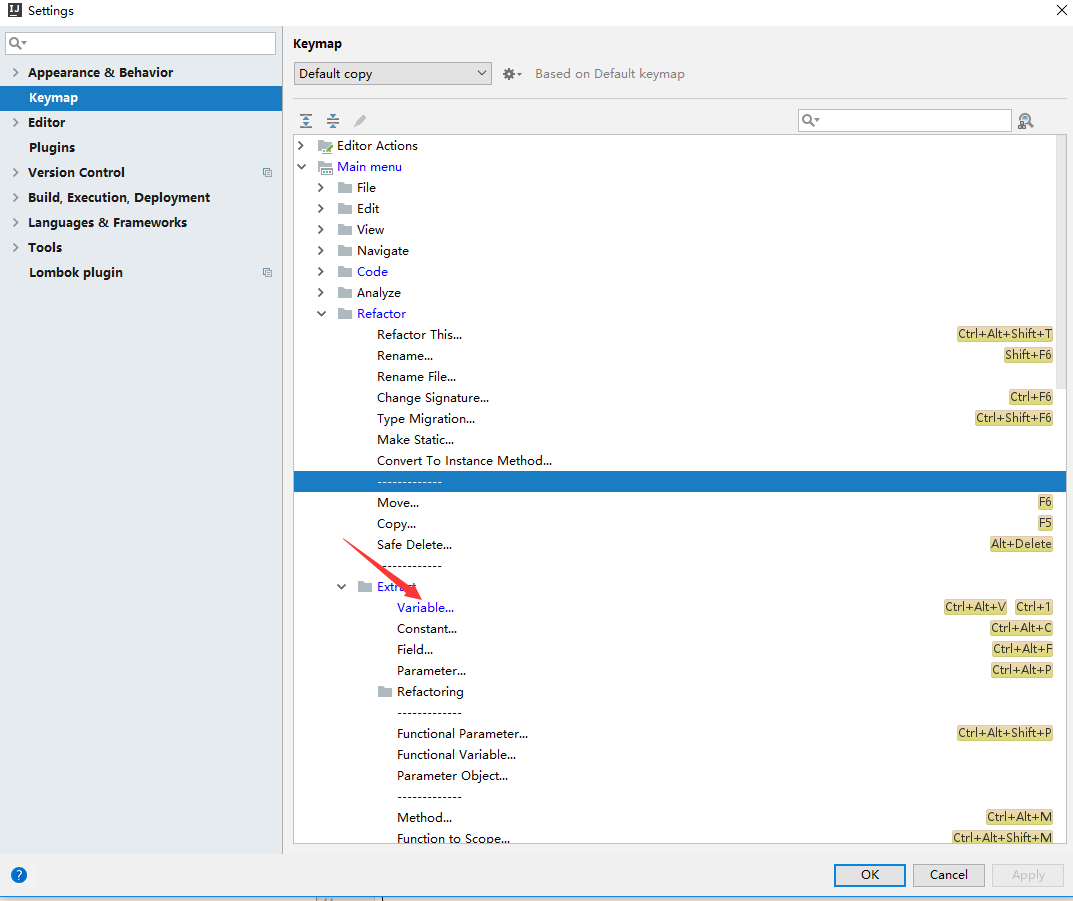
Task: Open the Default copy keymap dropdown
Action: point(393,74)
